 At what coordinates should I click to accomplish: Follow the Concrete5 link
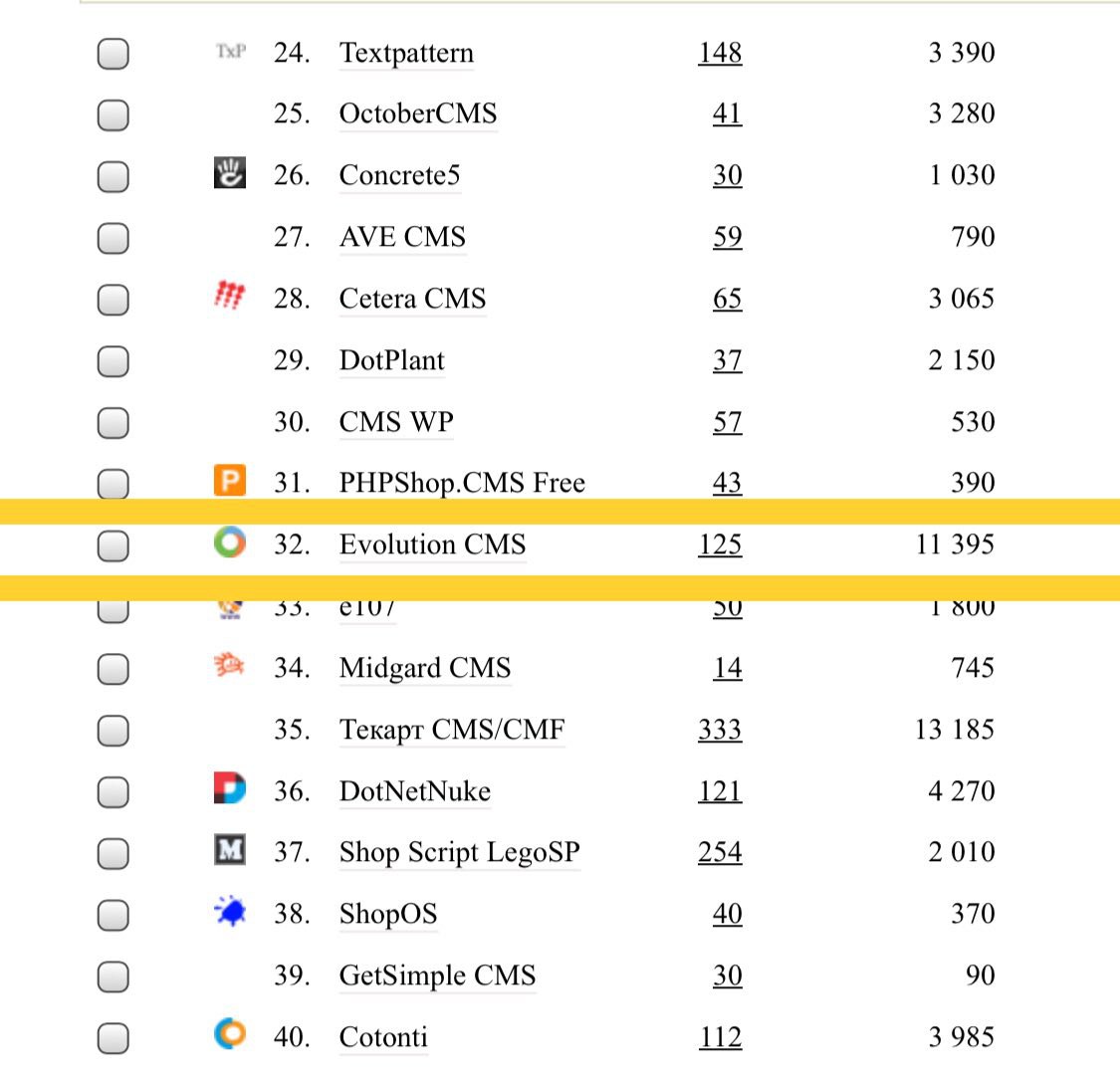point(400,175)
